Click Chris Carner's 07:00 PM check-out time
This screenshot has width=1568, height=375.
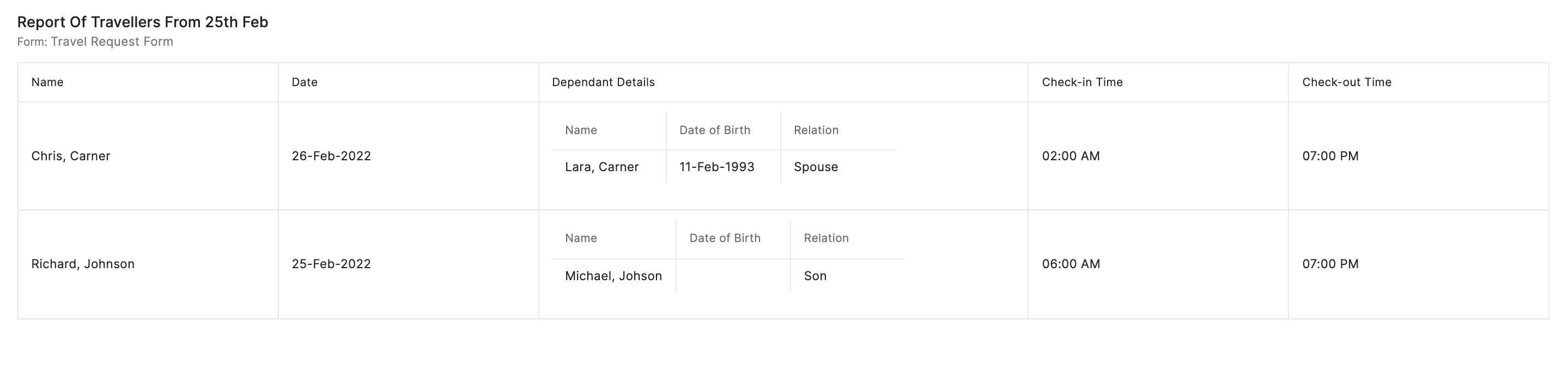coord(1330,156)
